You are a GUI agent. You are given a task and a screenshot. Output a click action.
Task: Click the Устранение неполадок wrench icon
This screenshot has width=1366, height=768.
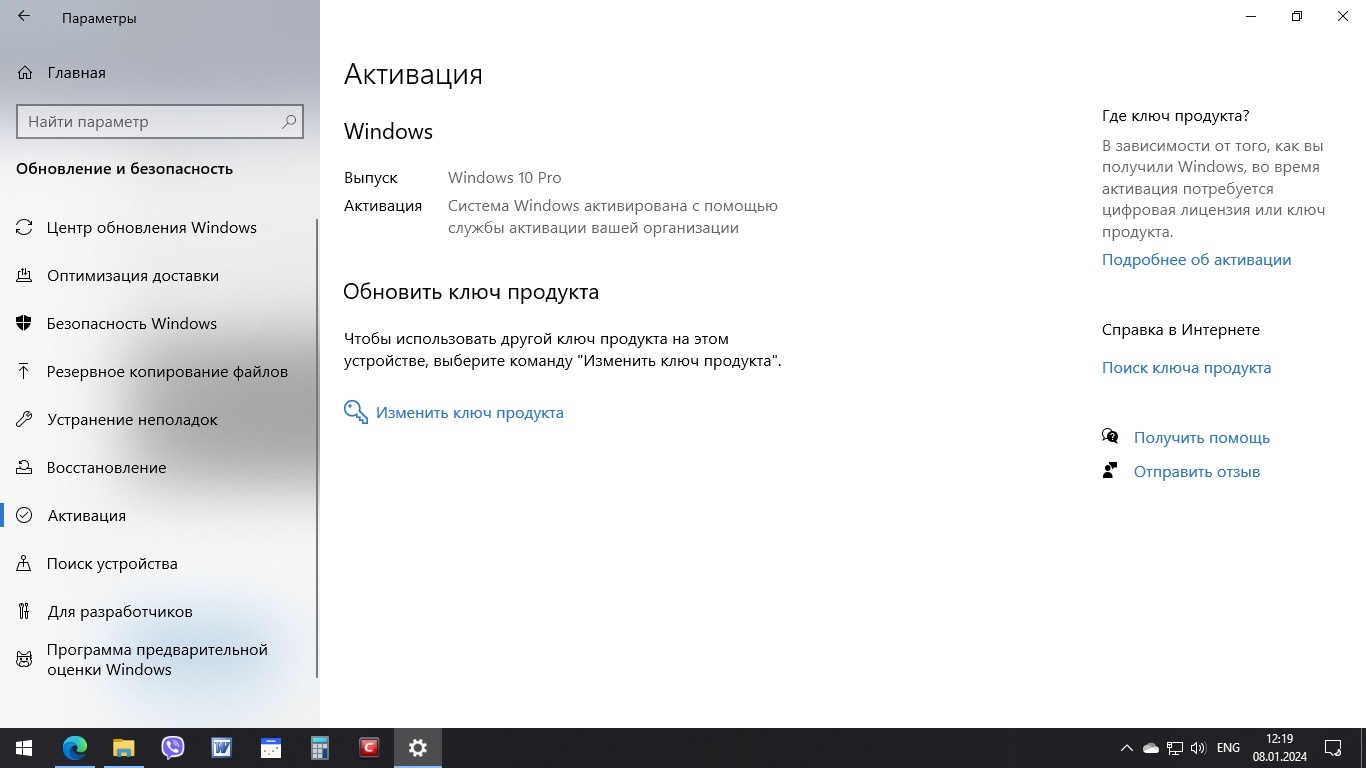coord(24,420)
